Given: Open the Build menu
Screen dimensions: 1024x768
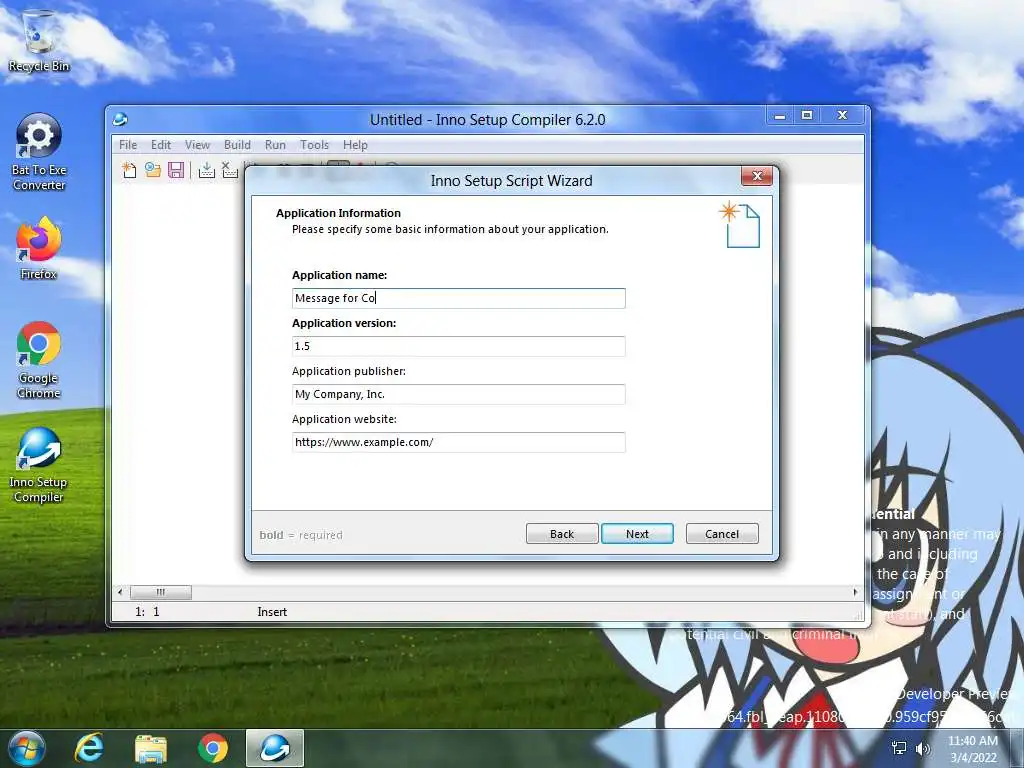Looking at the screenshot, I should pos(237,144).
